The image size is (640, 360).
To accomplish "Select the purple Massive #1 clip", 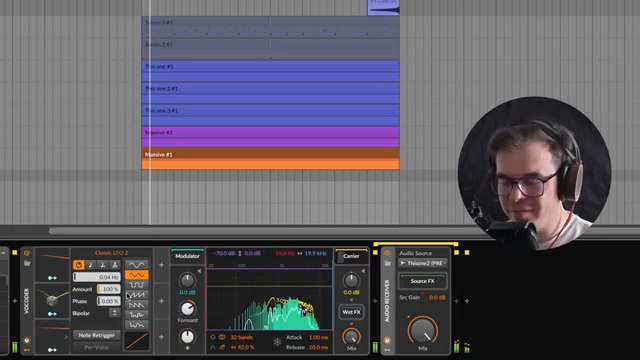I will coord(271,137).
